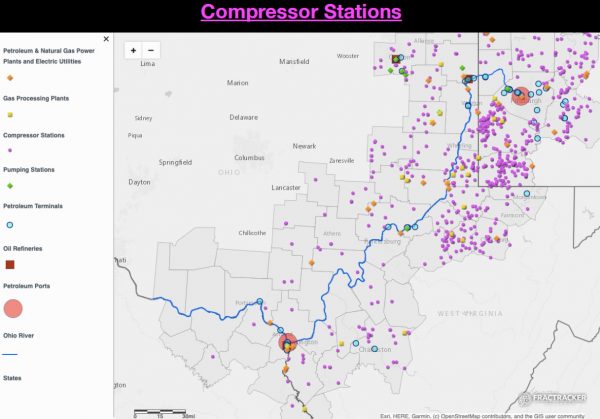Screen dimensions: 600x419
Task: Click the large red Petroleum Ports legend circle
Action: point(13,309)
